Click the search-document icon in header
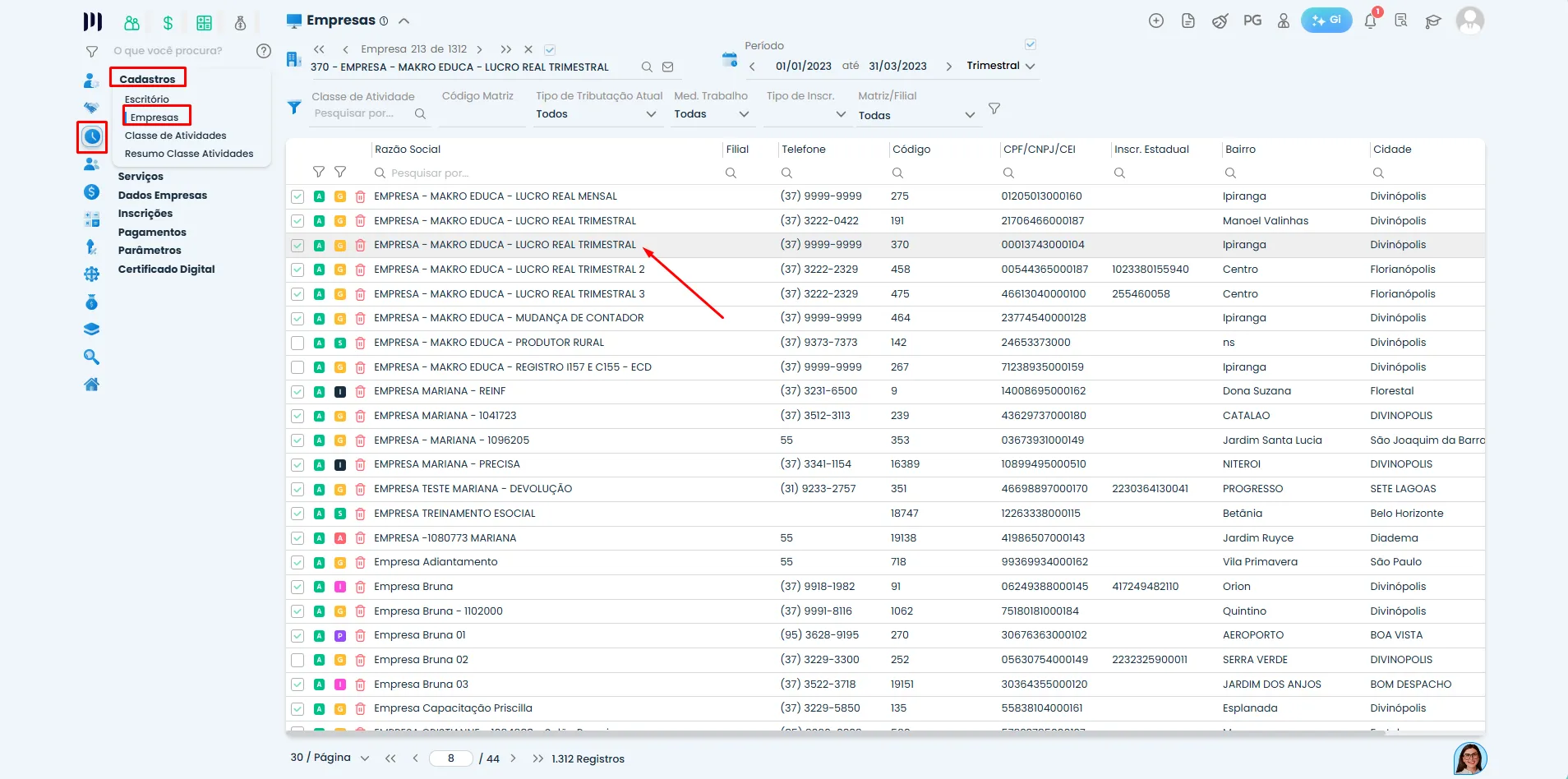Screen dimensions: 1568x779 1401,21
